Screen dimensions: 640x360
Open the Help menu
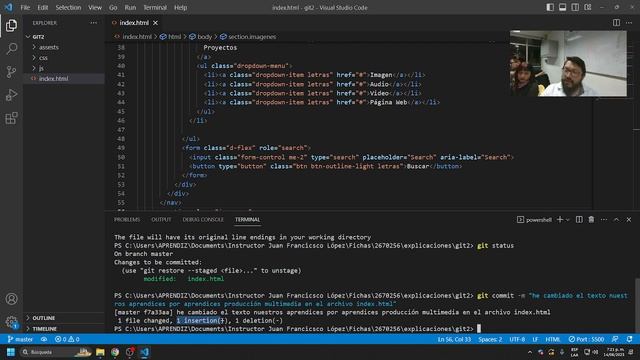coord(180,7)
